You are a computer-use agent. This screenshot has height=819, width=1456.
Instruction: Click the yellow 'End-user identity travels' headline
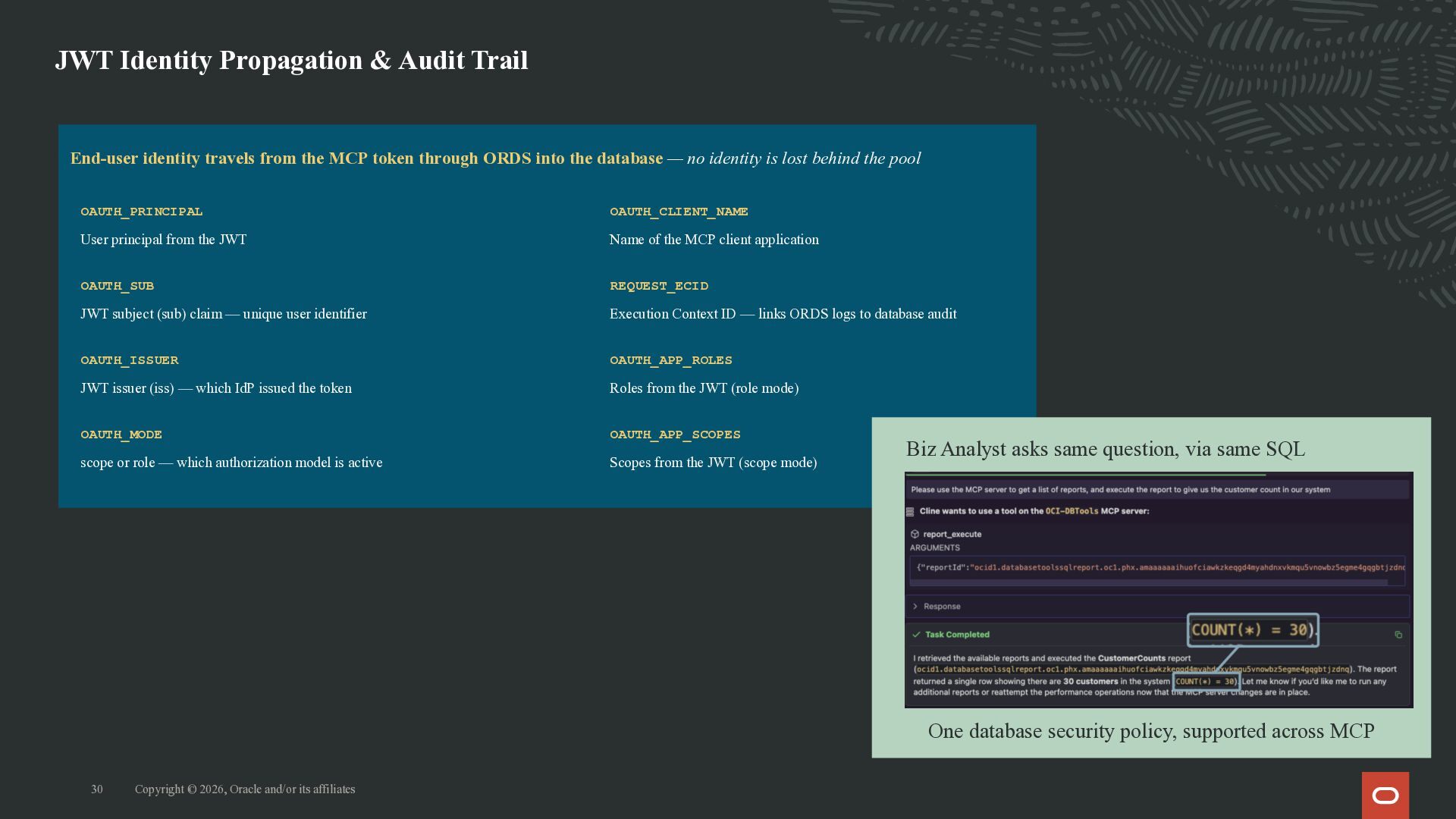(x=367, y=158)
